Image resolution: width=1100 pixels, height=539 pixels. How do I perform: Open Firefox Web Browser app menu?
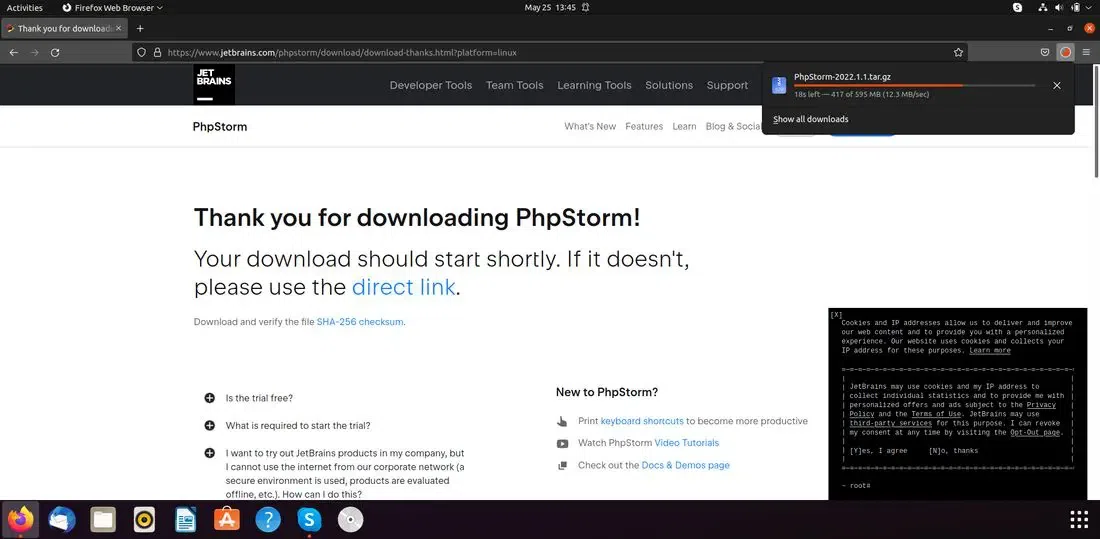click(112, 8)
